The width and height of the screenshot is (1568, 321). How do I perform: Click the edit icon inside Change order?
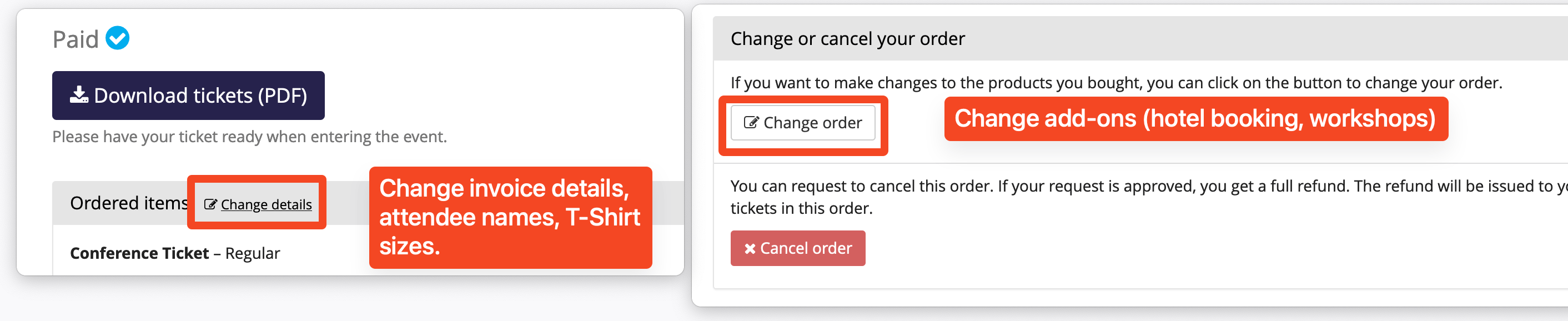tap(751, 123)
